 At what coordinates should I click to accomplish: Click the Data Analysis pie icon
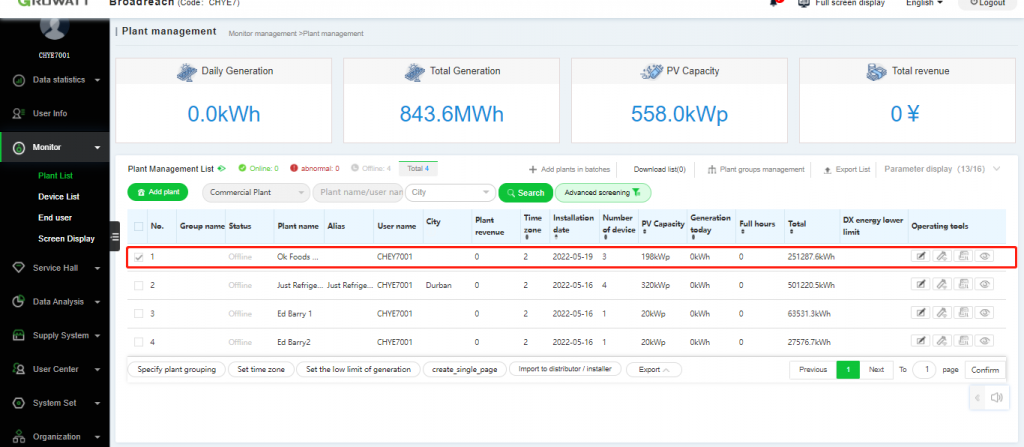coord(19,302)
